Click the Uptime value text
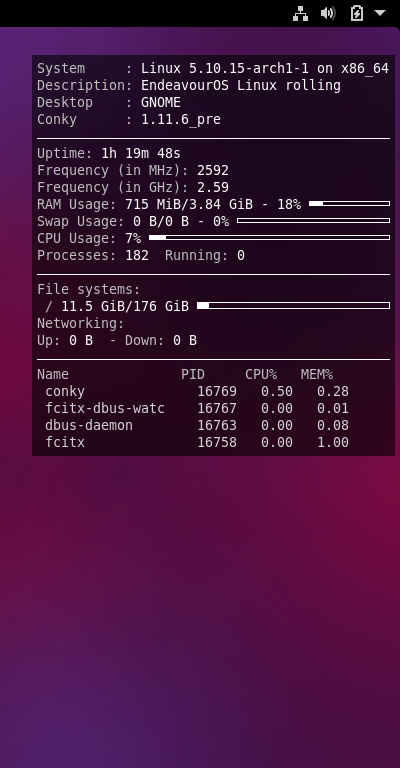400x768 pixels. click(x=141, y=153)
